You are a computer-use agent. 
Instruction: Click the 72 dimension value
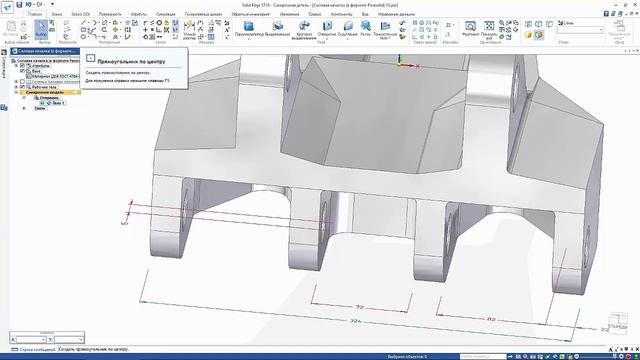(359, 307)
